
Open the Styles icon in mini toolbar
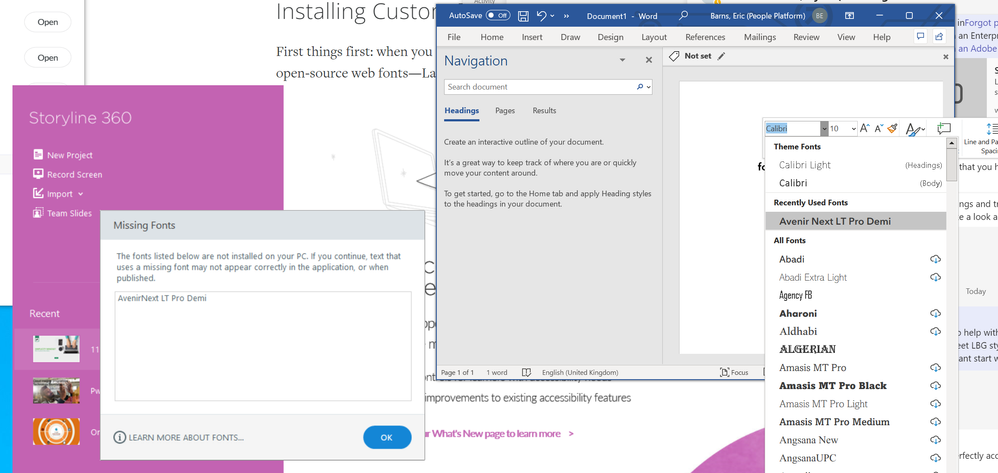click(x=914, y=129)
